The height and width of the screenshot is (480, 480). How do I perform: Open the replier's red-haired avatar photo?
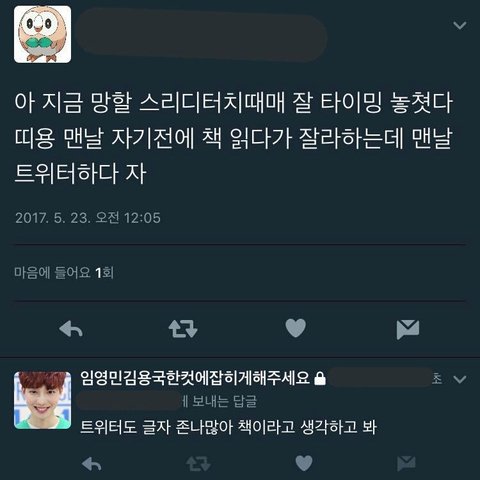42,400
